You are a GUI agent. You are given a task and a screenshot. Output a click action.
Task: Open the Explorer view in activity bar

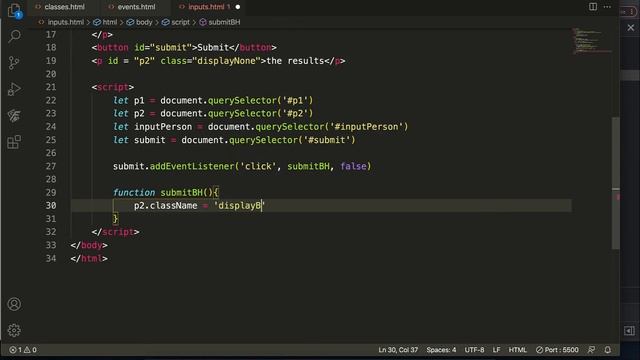14,10
